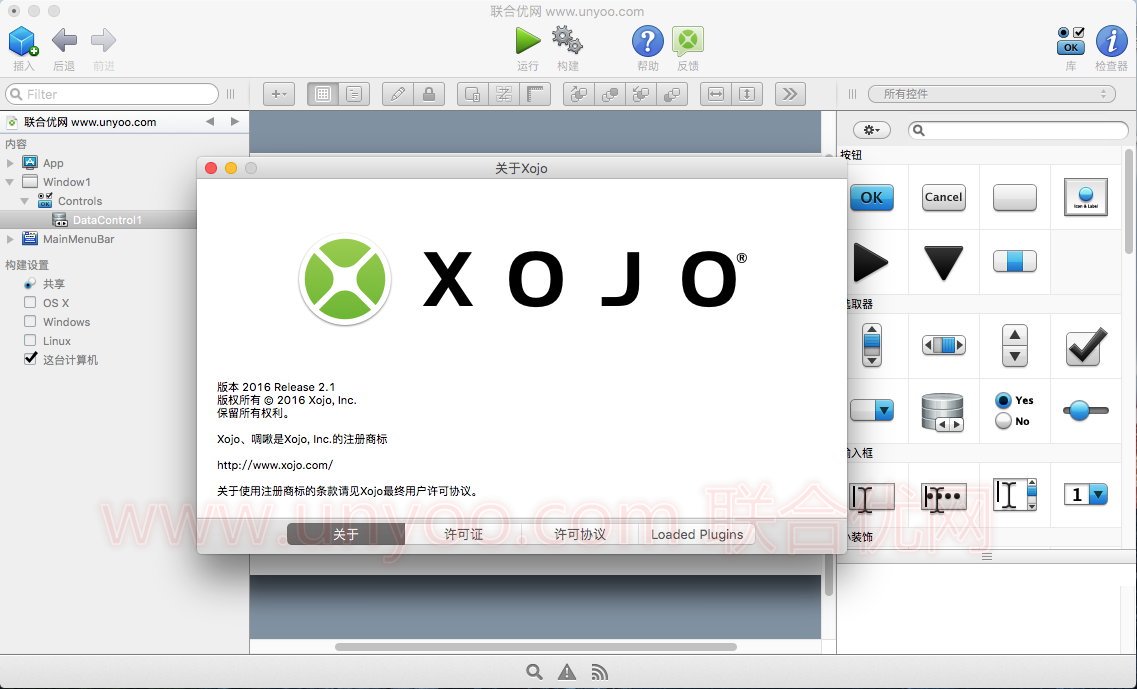The image size is (1137, 689).
Task: Collapse the Controls tree node
Action: (25, 201)
